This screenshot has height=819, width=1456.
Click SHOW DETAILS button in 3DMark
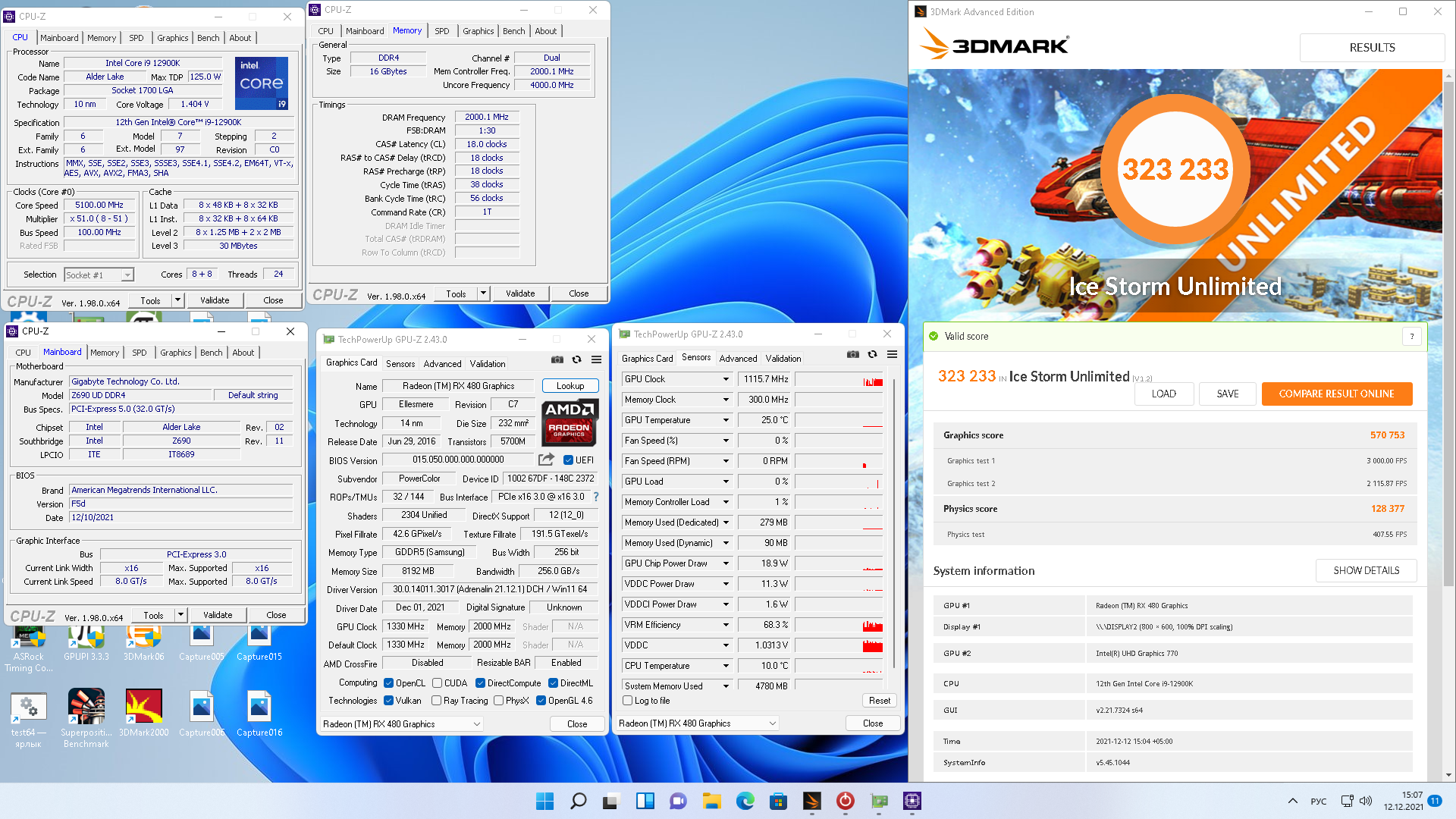pyautogui.click(x=1367, y=570)
